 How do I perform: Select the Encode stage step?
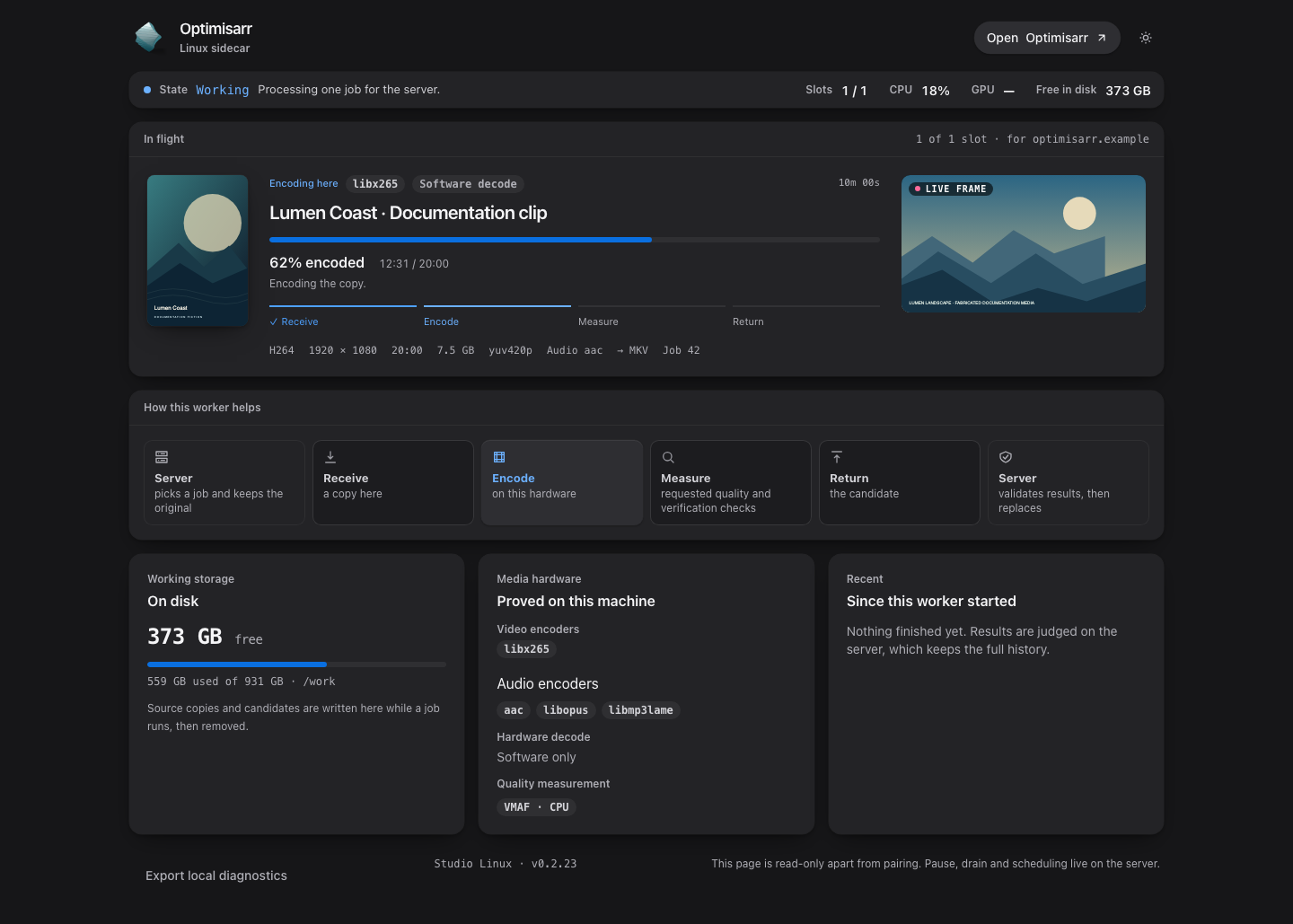click(497, 317)
